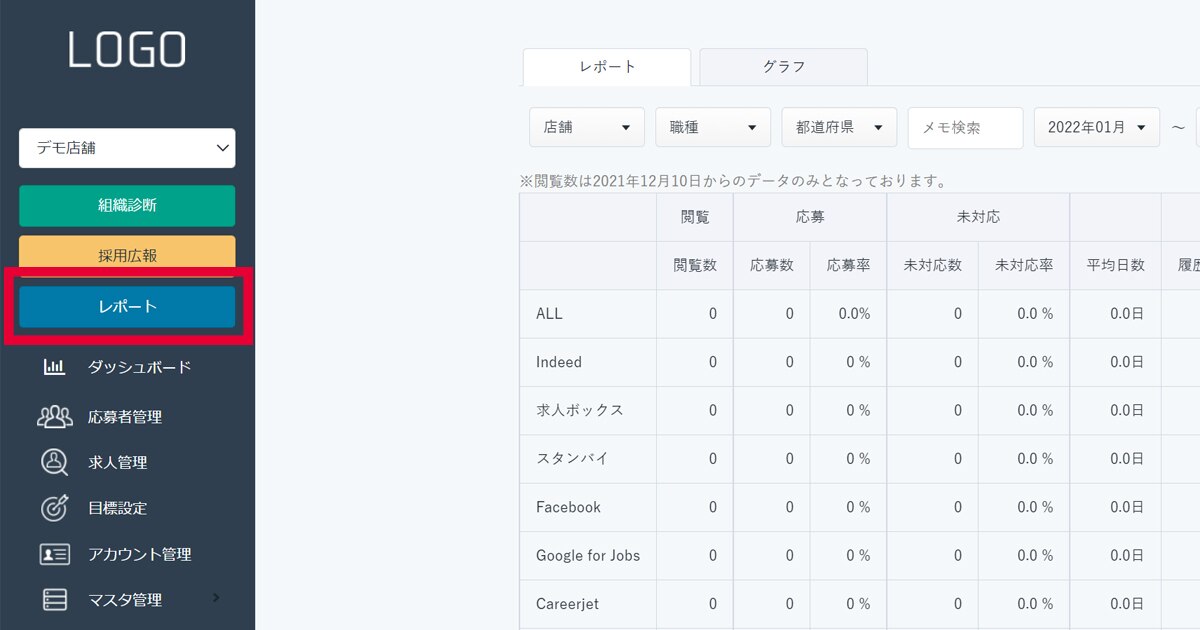Click the orange 採用広報 button
This screenshot has height=630, width=1200.
point(127,255)
